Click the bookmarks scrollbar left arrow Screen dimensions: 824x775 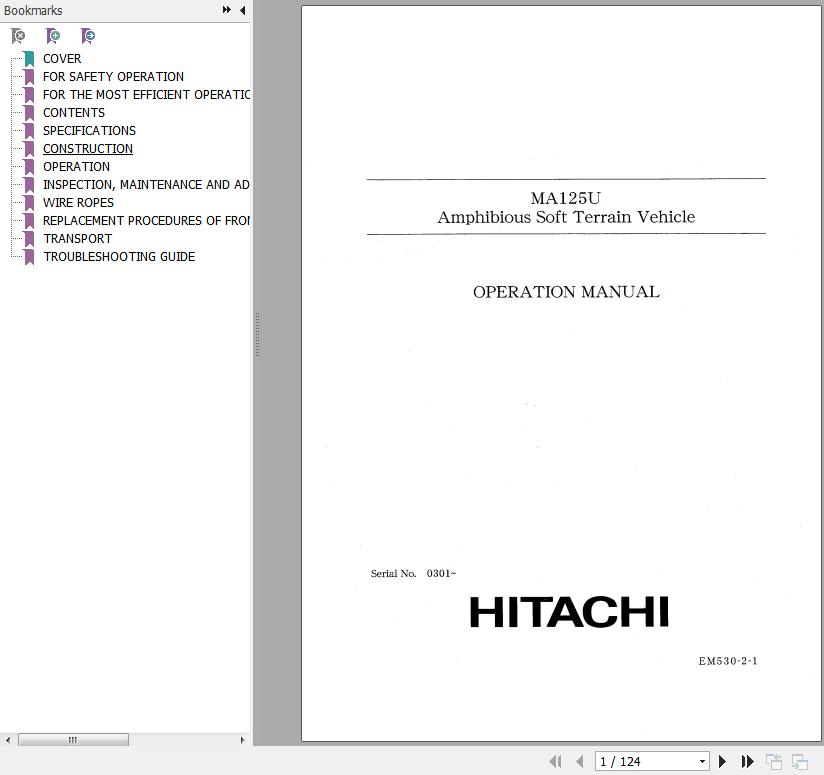[7, 740]
